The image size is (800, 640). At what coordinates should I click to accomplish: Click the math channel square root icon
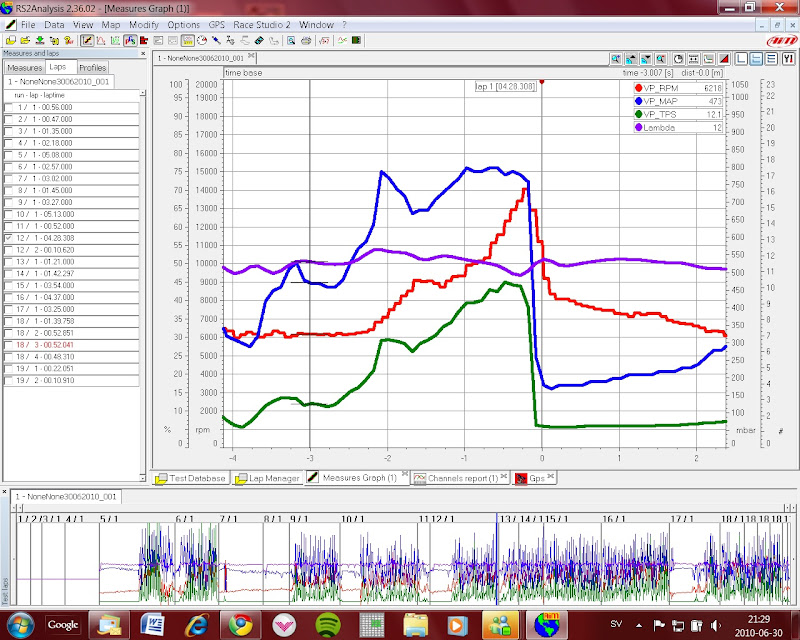(324, 40)
